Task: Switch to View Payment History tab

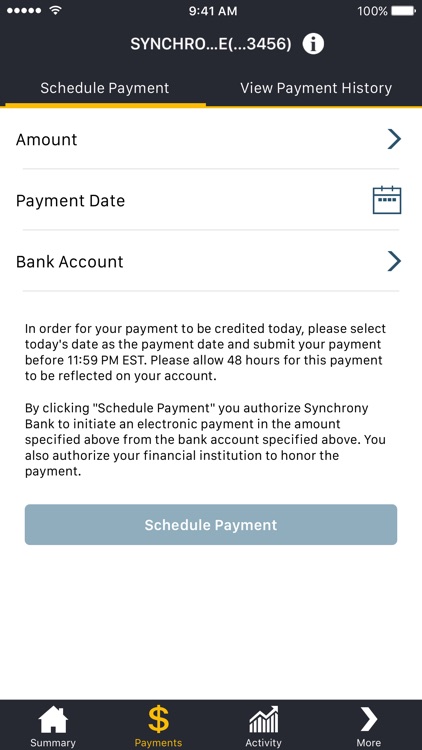Action: tap(316, 88)
